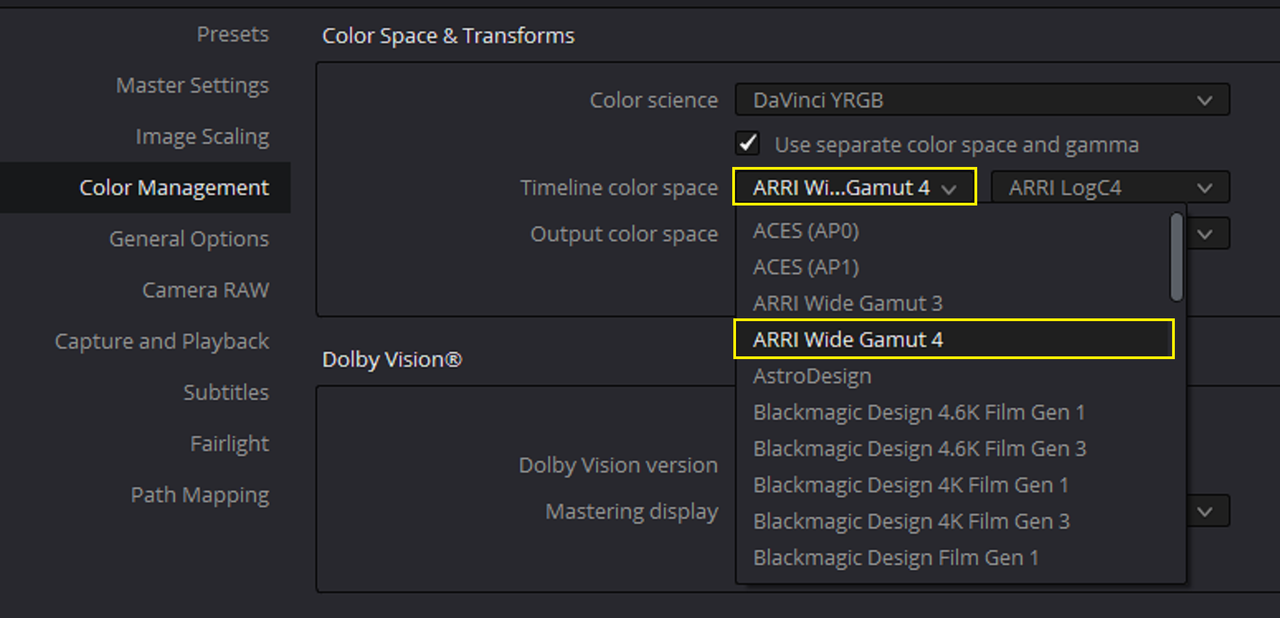Select ARRI Wide Gamut 4 option
Screen dimensions: 1280x618
[954, 339]
